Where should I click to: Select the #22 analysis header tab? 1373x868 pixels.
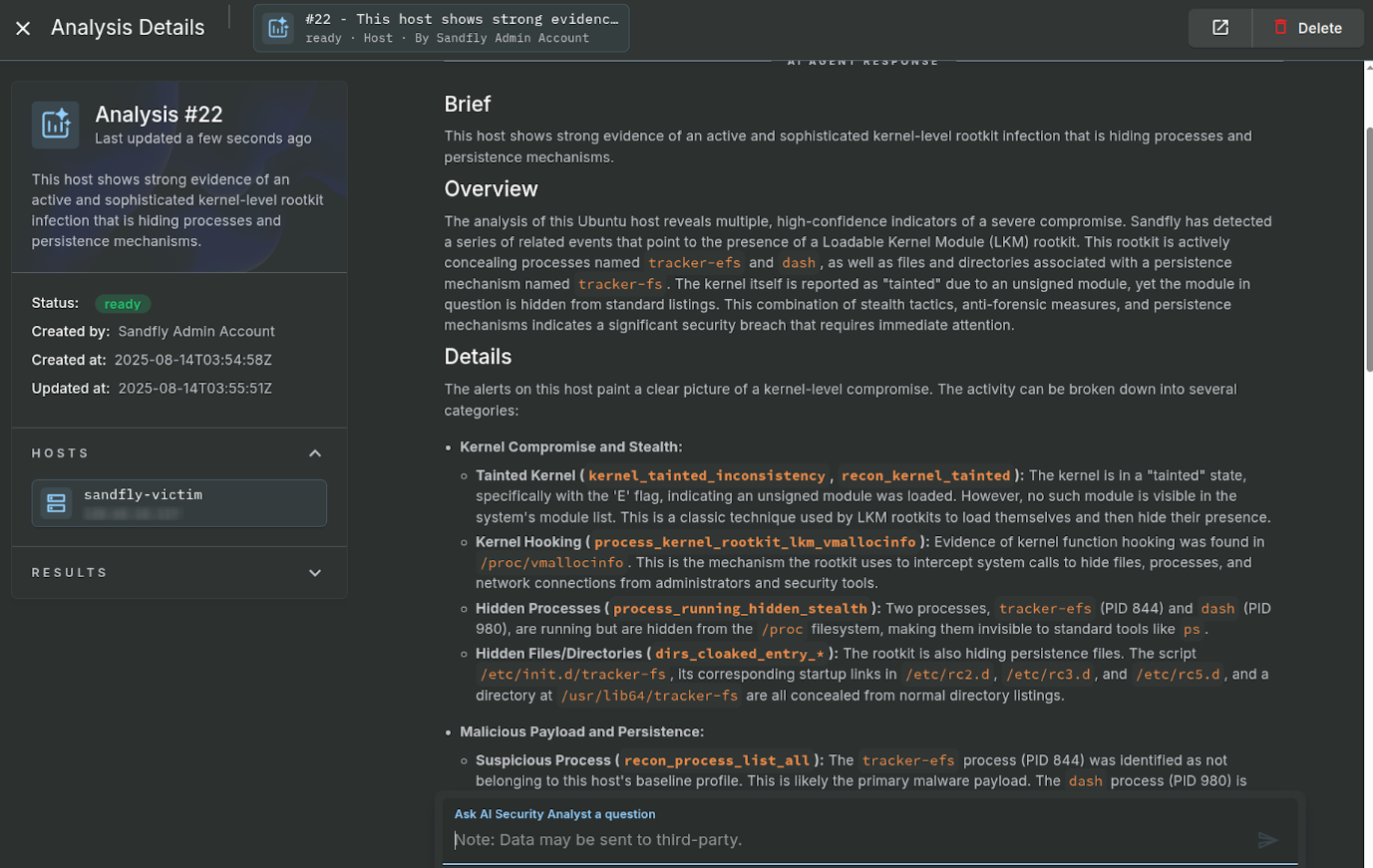coord(441,28)
